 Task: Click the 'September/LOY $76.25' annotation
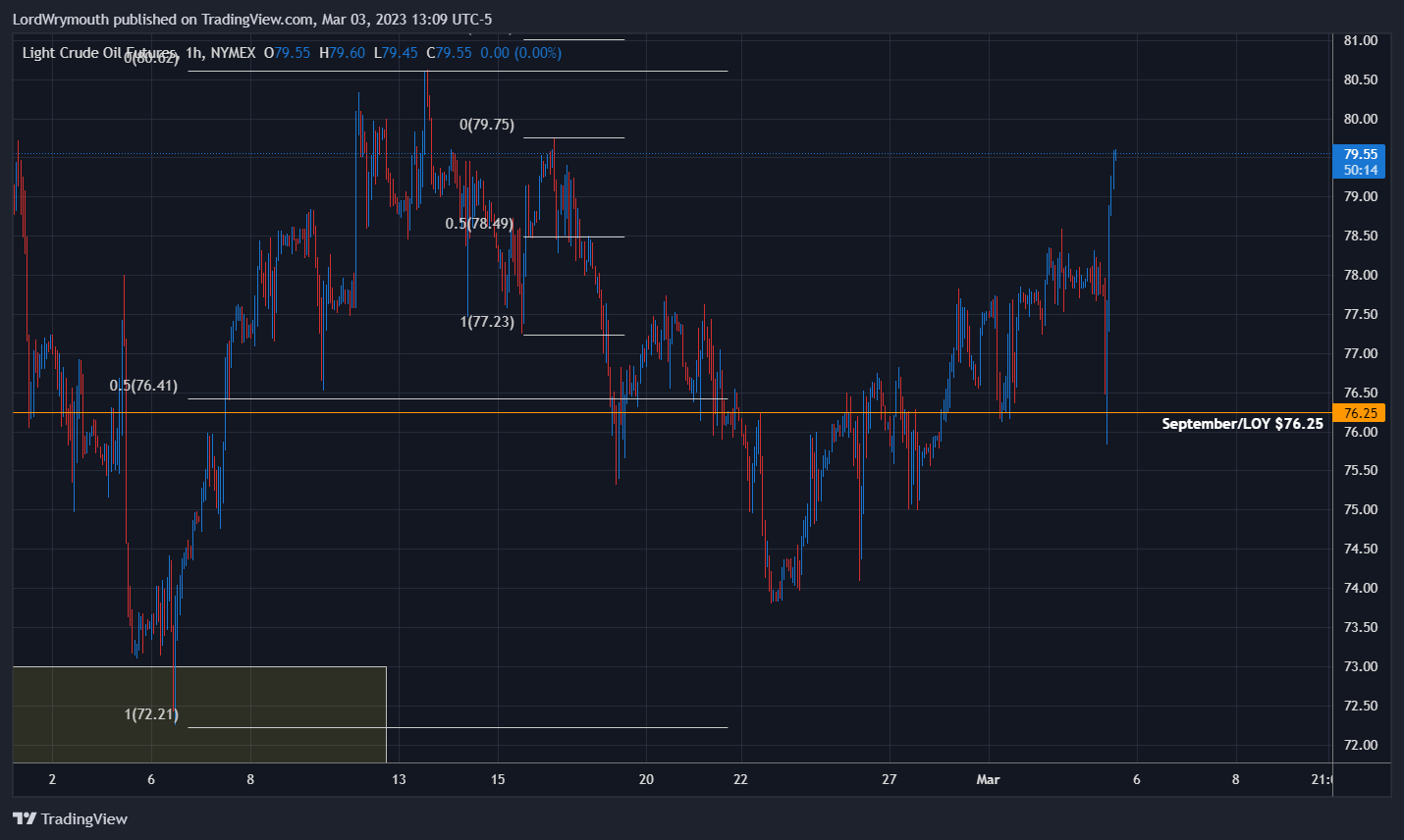(1242, 424)
